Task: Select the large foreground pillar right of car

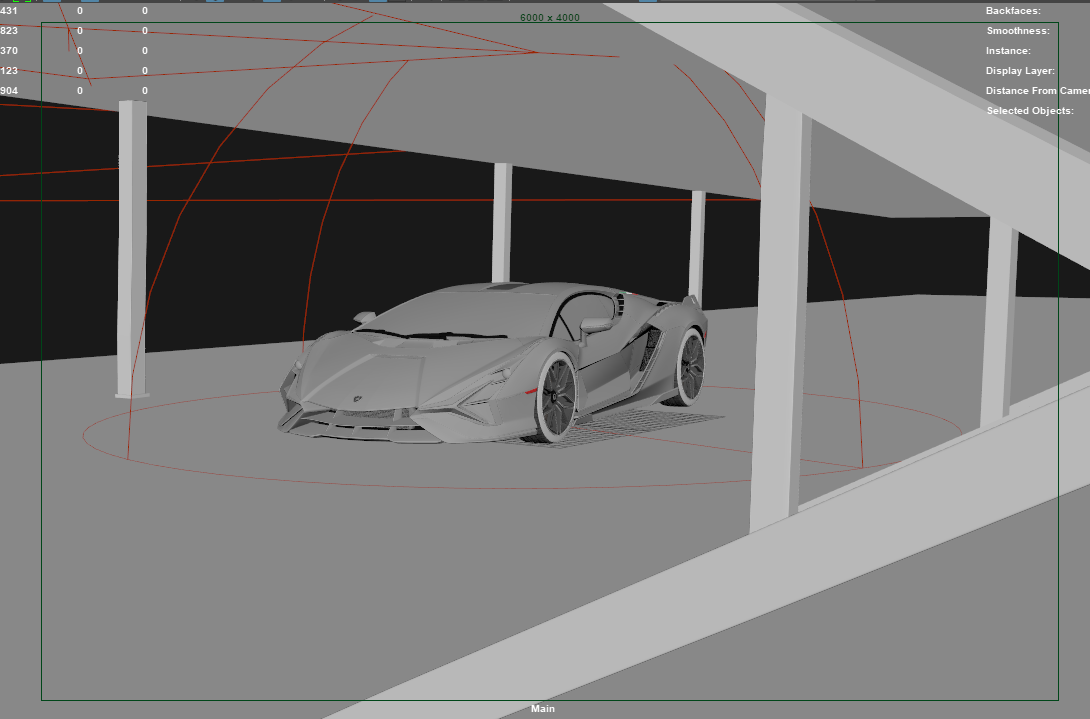Action: tap(782, 313)
